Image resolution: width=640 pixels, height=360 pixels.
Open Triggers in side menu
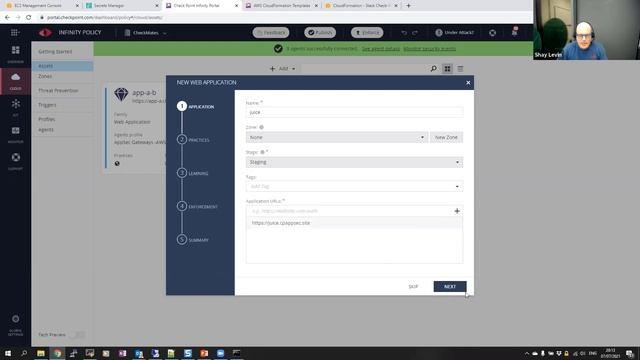coord(47,105)
